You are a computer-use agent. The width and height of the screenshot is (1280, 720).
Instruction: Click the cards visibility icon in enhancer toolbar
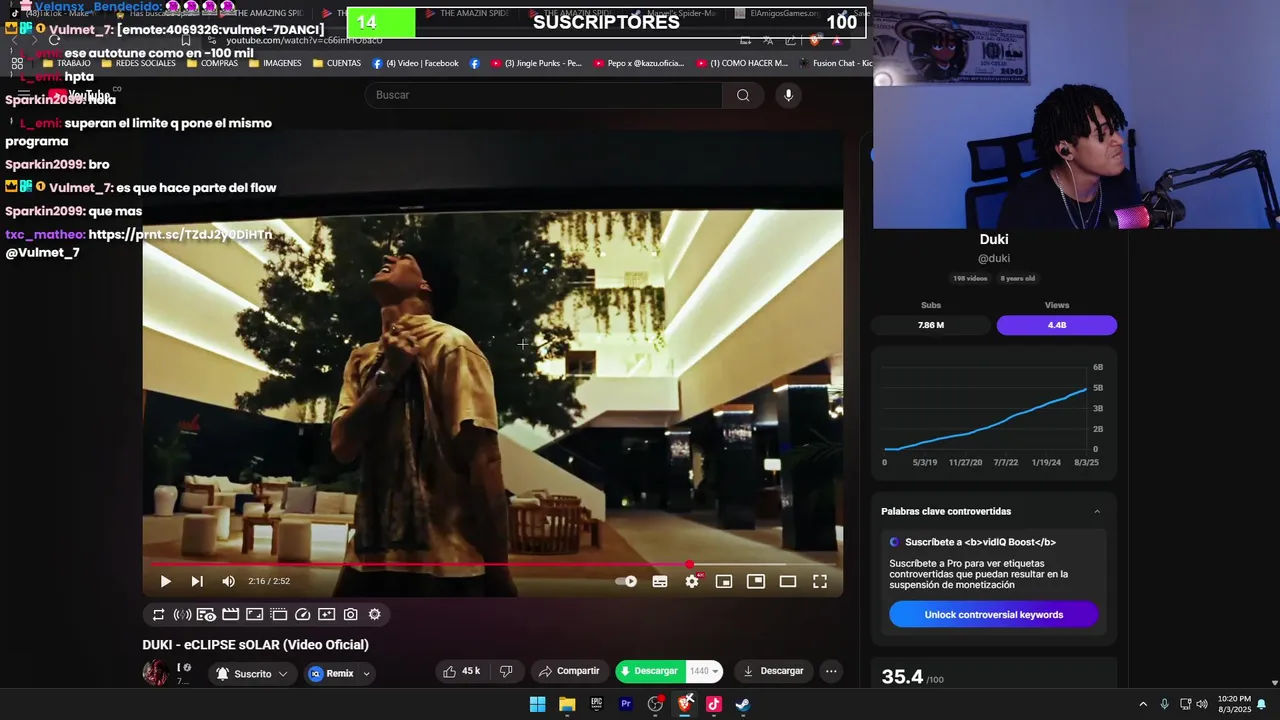pyautogui.click(x=206, y=615)
